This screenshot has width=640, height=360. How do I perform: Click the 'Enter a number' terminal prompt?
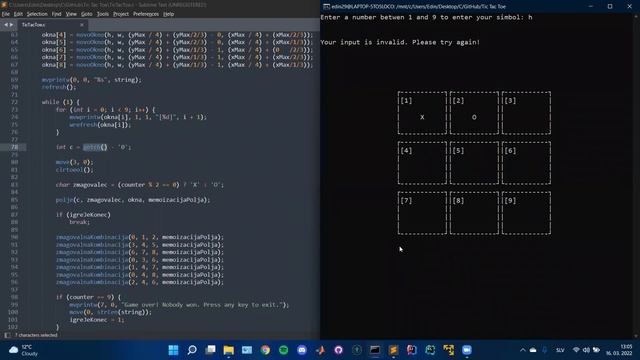pos(426,17)
